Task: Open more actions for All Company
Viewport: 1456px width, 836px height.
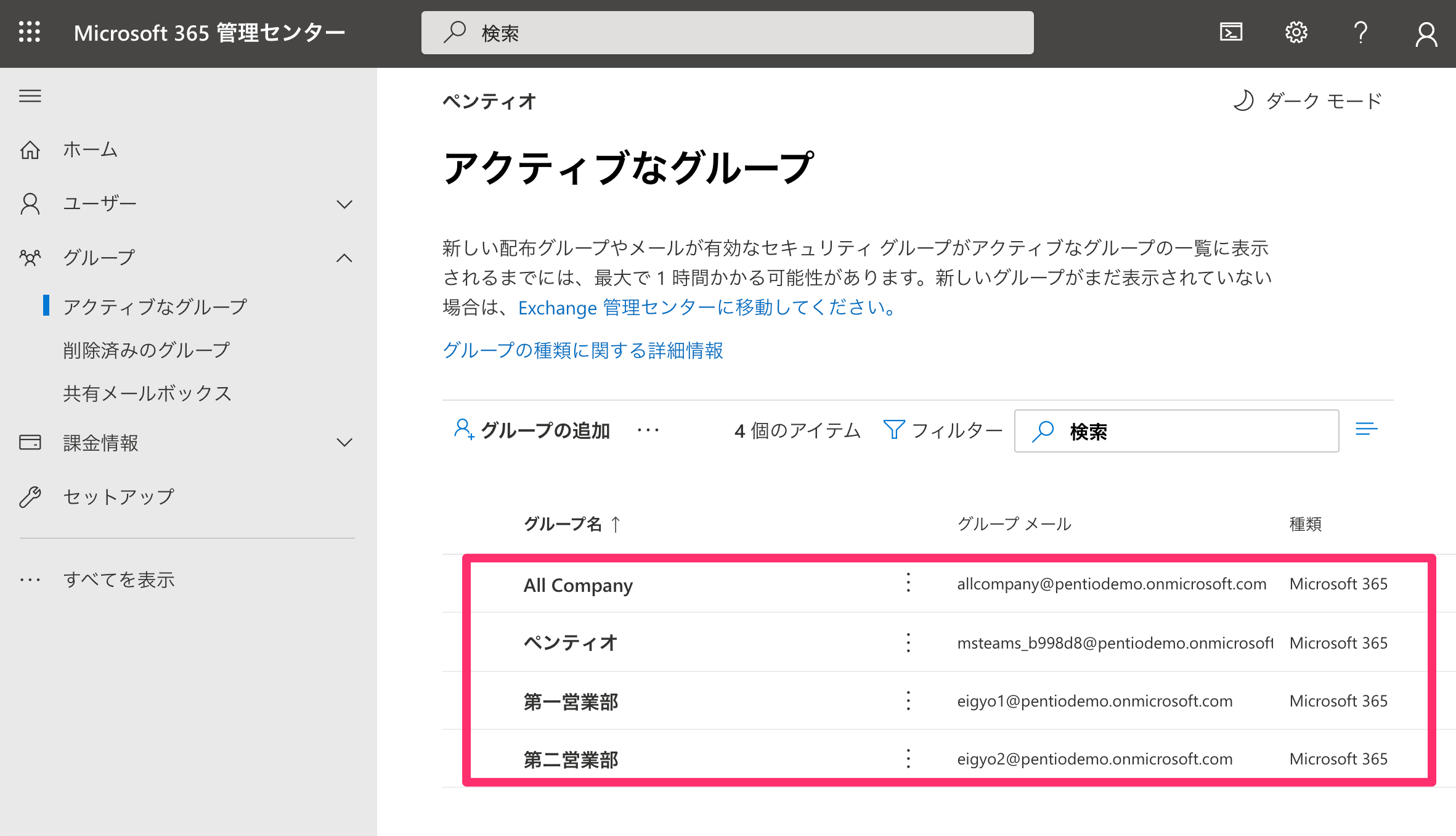Action: coord(908,583)
